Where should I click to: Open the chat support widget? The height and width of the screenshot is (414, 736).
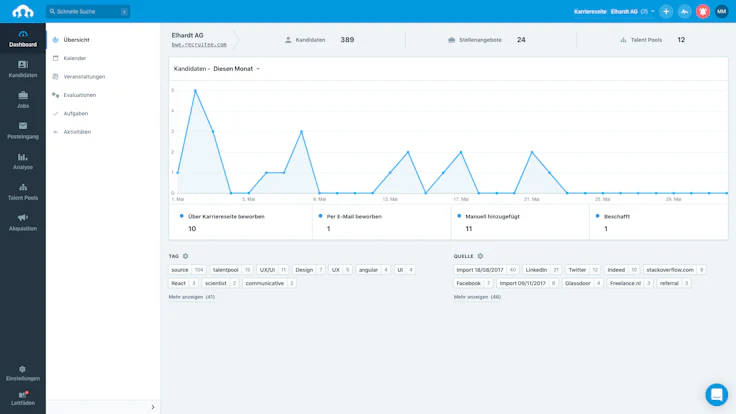pyautogui.click(x=716, y=395)
